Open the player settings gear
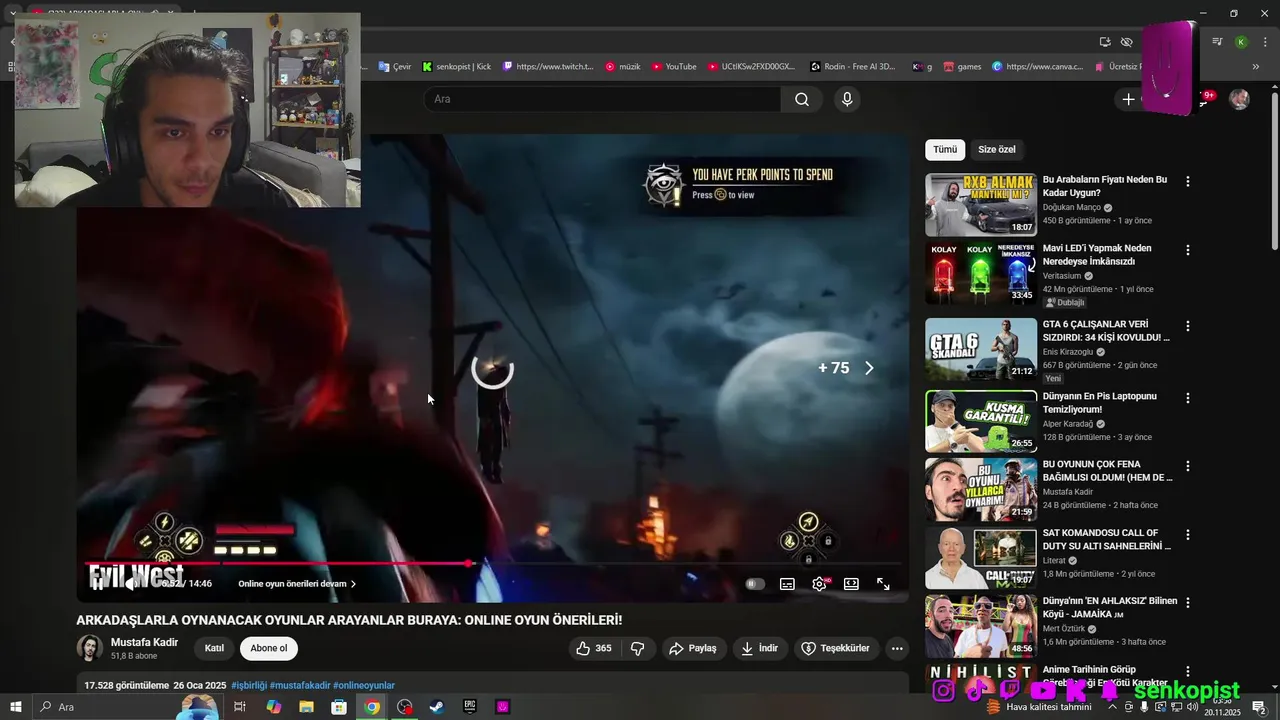This screenshot has width=1280, height=720. click(819, 584)
